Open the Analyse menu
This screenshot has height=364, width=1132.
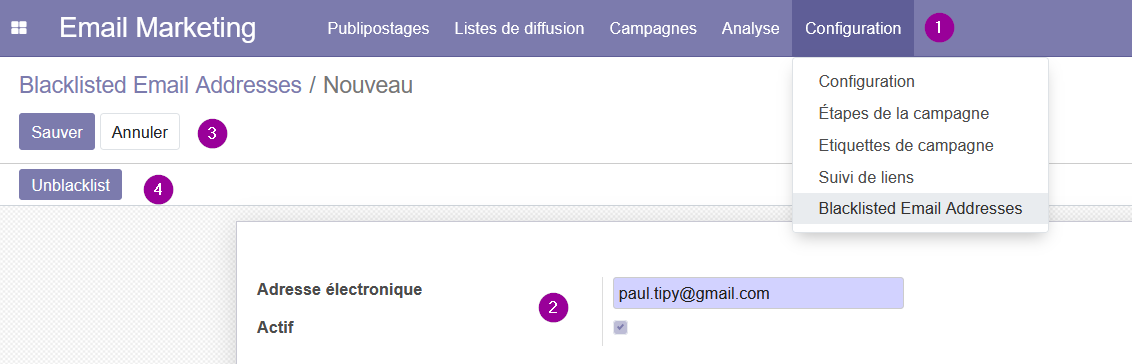point(750,28)
